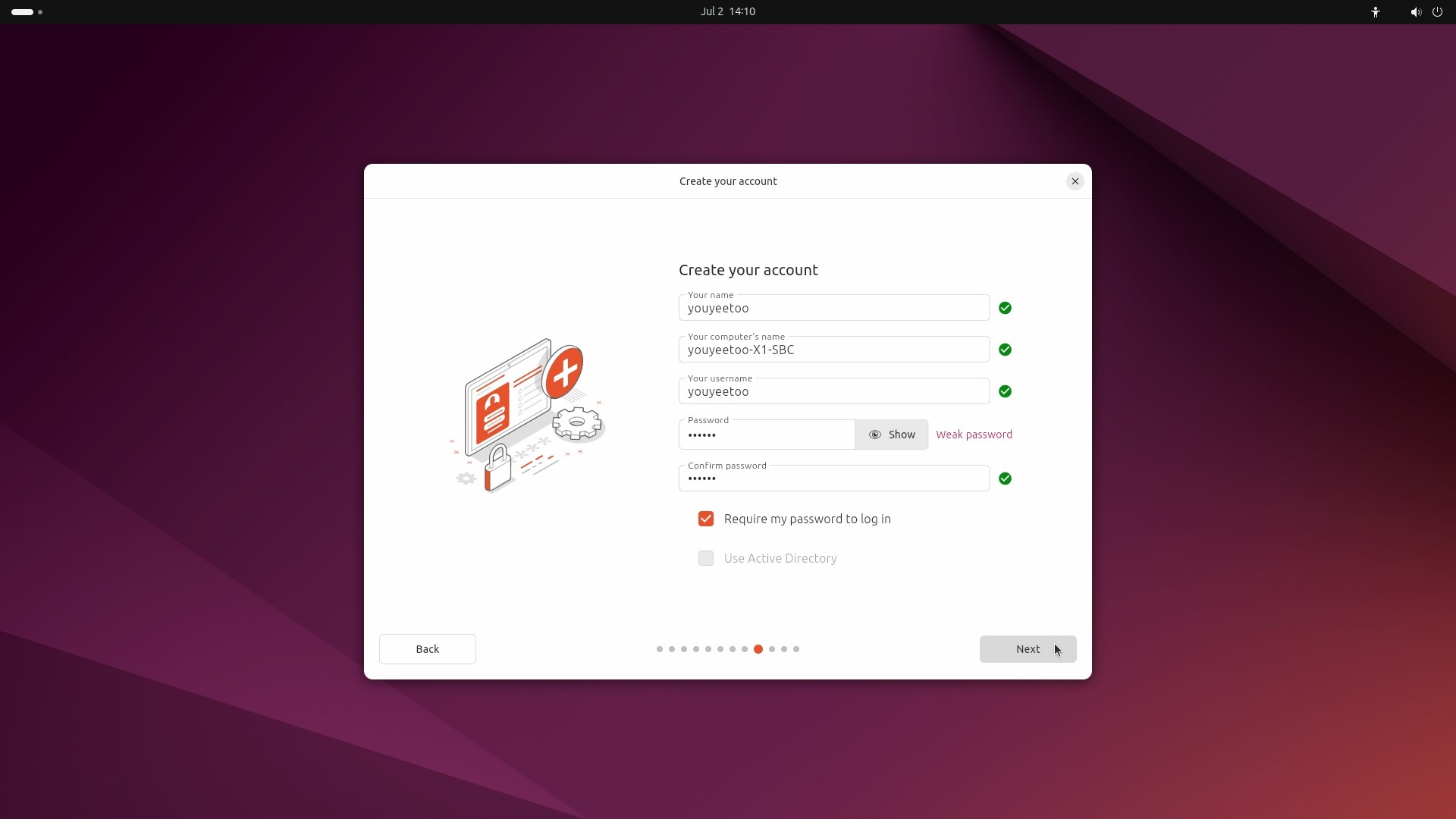1456x819 pixels.
Task: Uncheck Require my password to log in
Action: point(705,519)
